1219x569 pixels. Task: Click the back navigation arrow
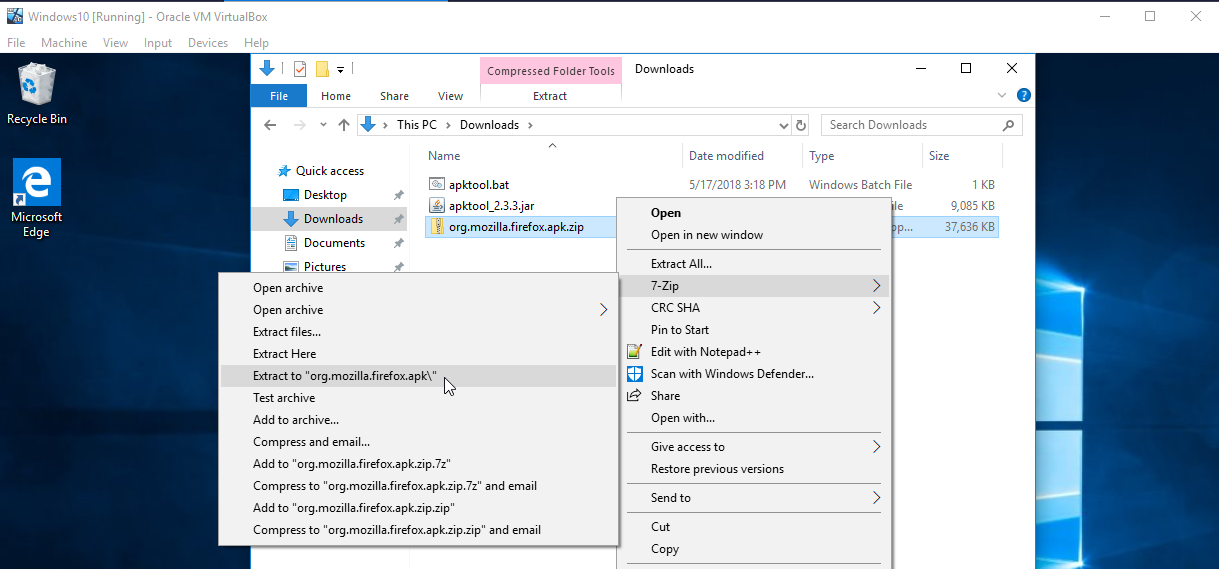point(270,125)
